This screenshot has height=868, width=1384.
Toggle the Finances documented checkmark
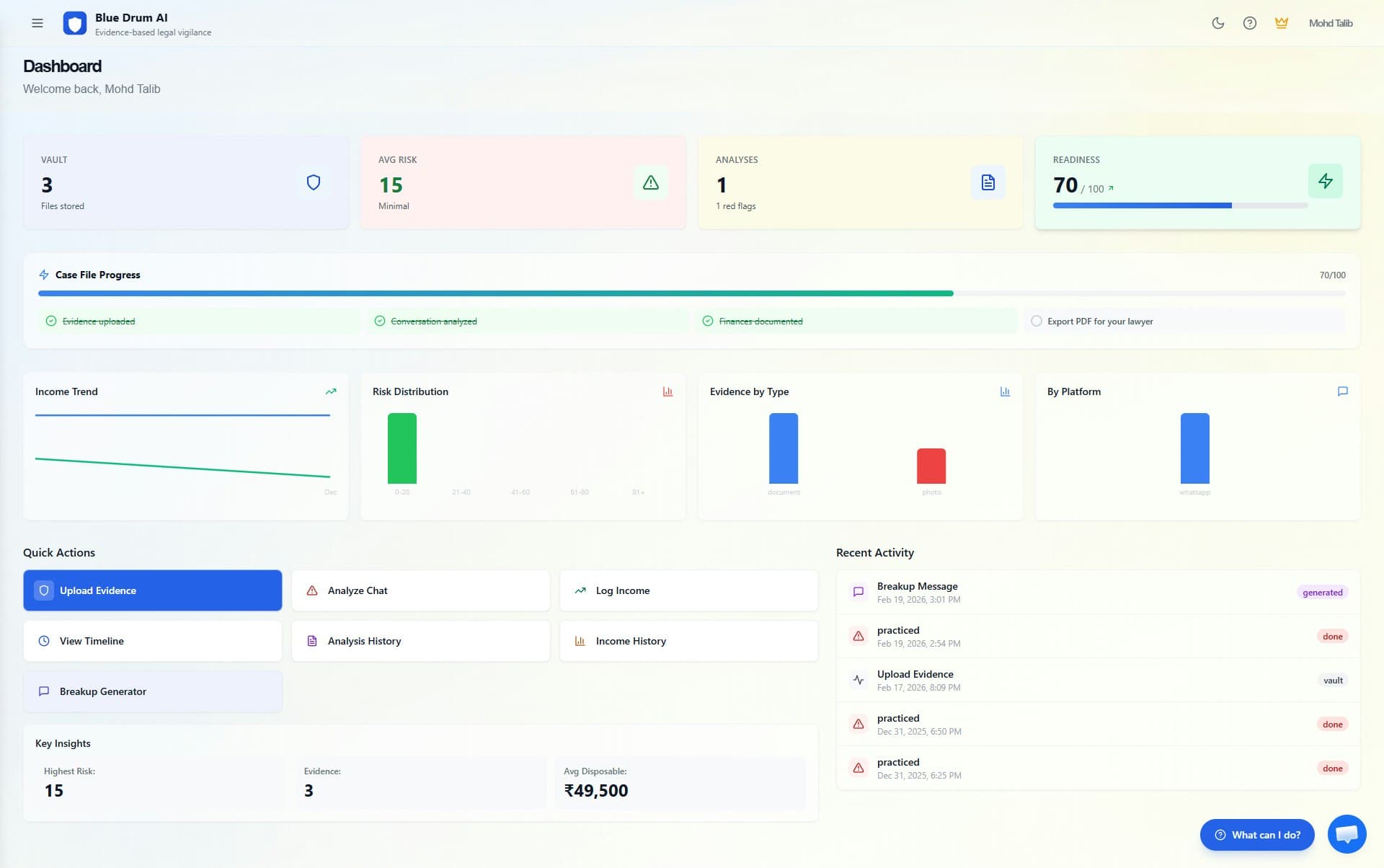coord(710,321)
